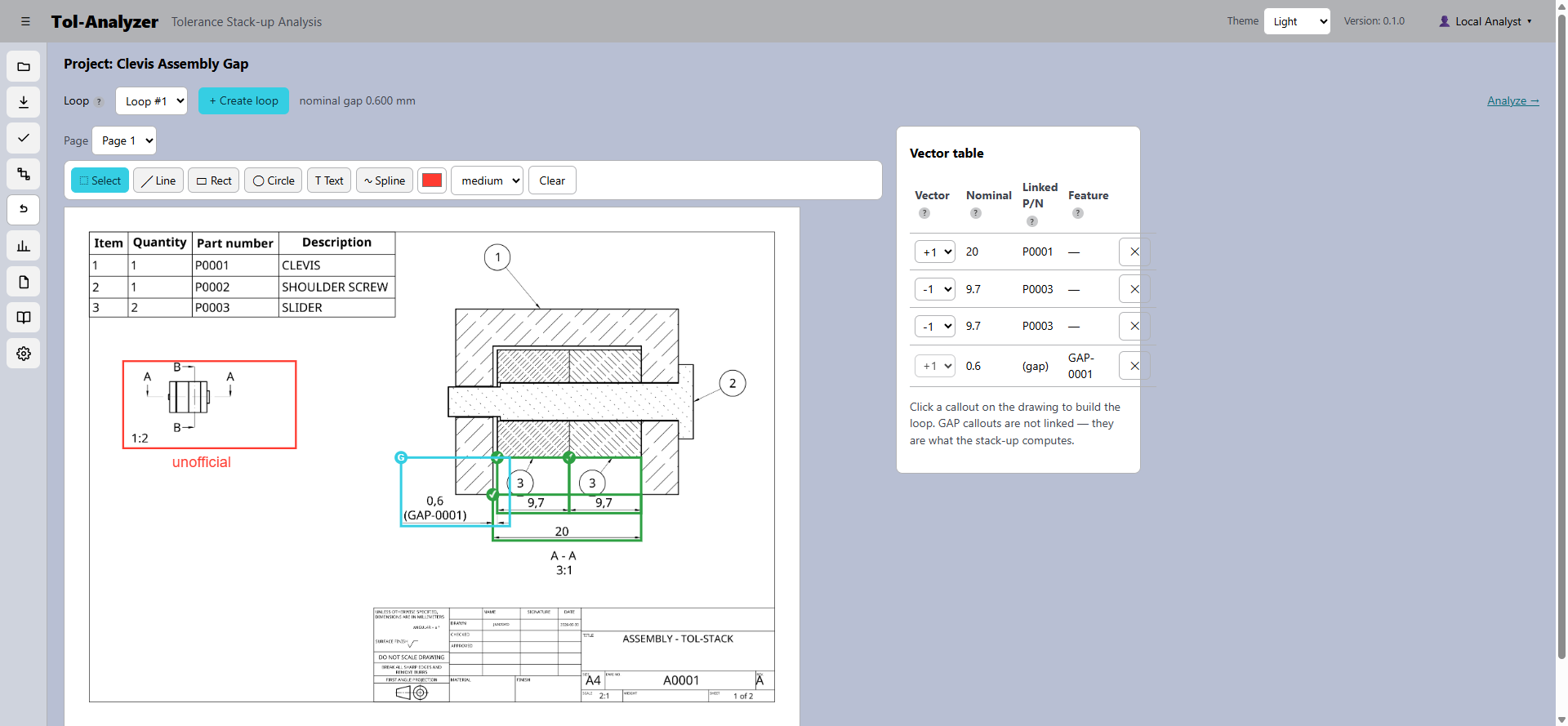
Task: Open the hamburger menu icon
Action: click(x=25, y=21)
